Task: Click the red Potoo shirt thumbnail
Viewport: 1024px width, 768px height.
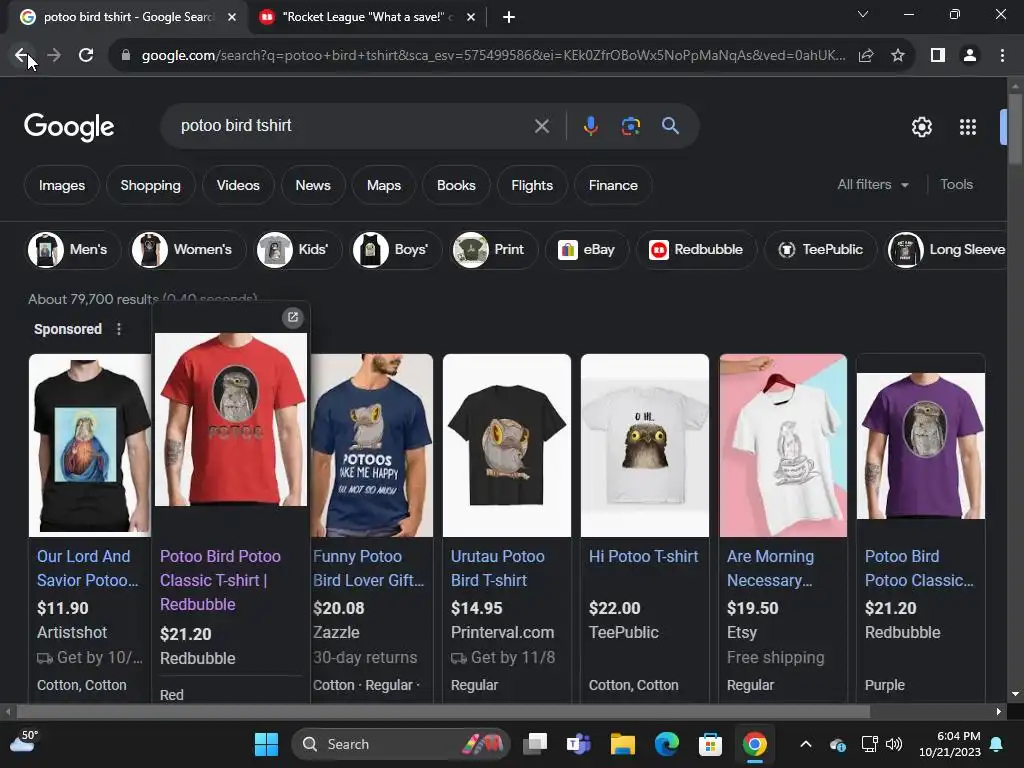Action: 231,419
